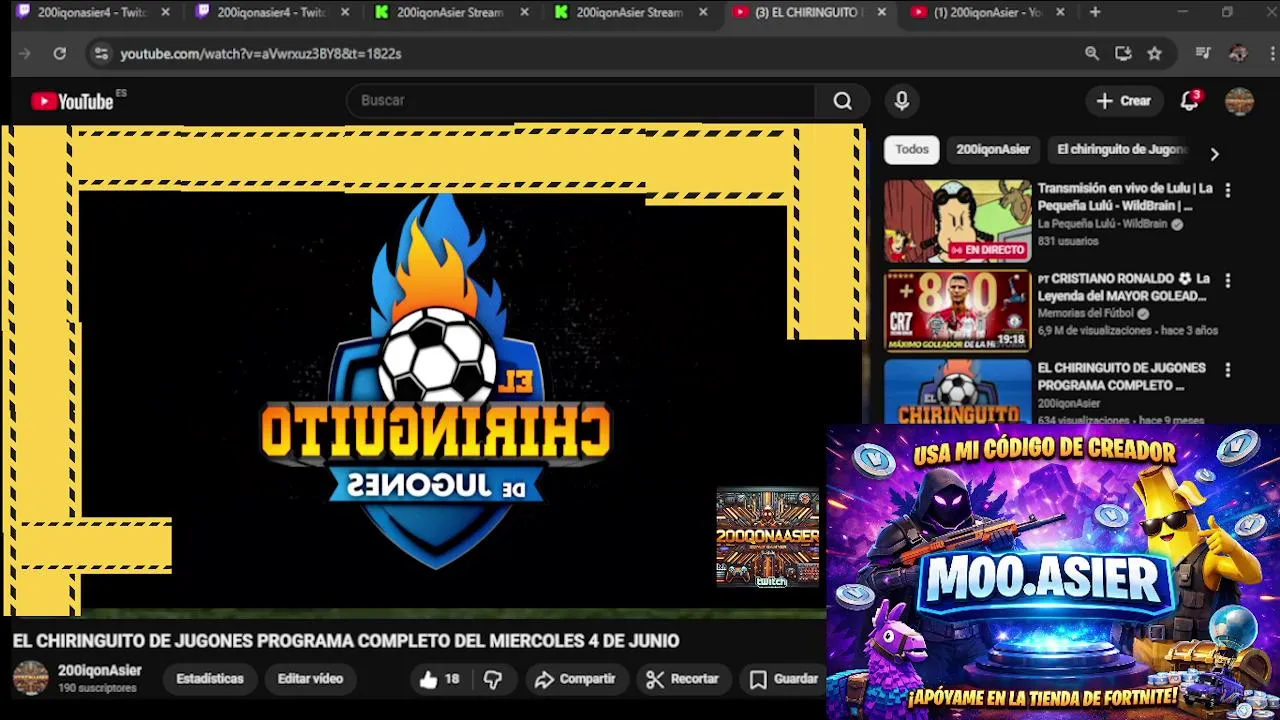This screenshot has height=720, width=1280.
Task: Click the Editar vídeo button
Action: pyautogui.click(x=310, y=679)
